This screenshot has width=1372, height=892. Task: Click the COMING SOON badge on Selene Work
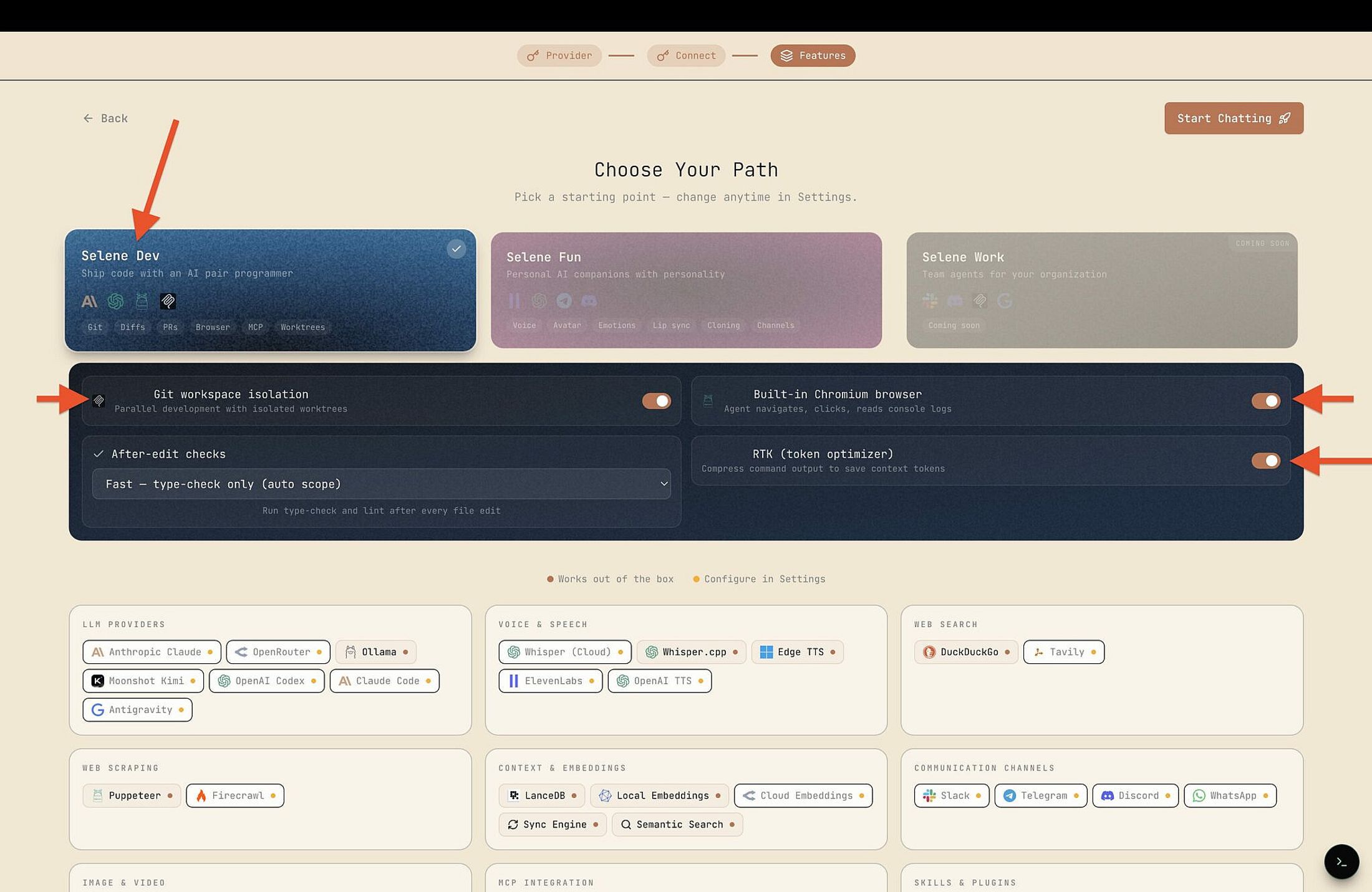click(1262, 243)
